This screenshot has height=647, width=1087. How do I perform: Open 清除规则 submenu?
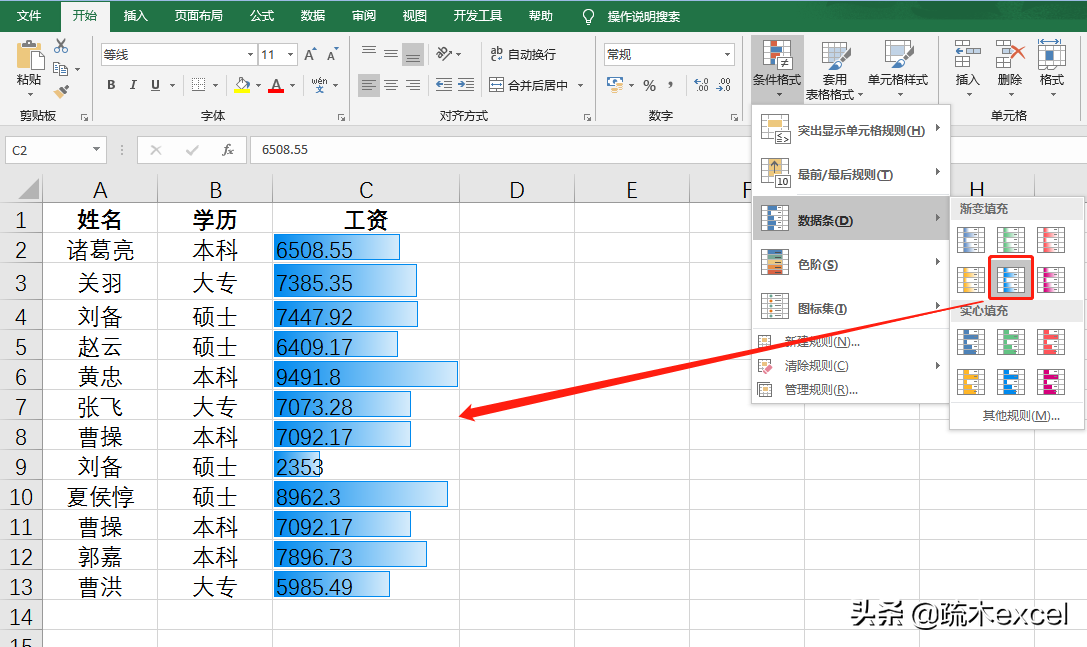point(851,365)
